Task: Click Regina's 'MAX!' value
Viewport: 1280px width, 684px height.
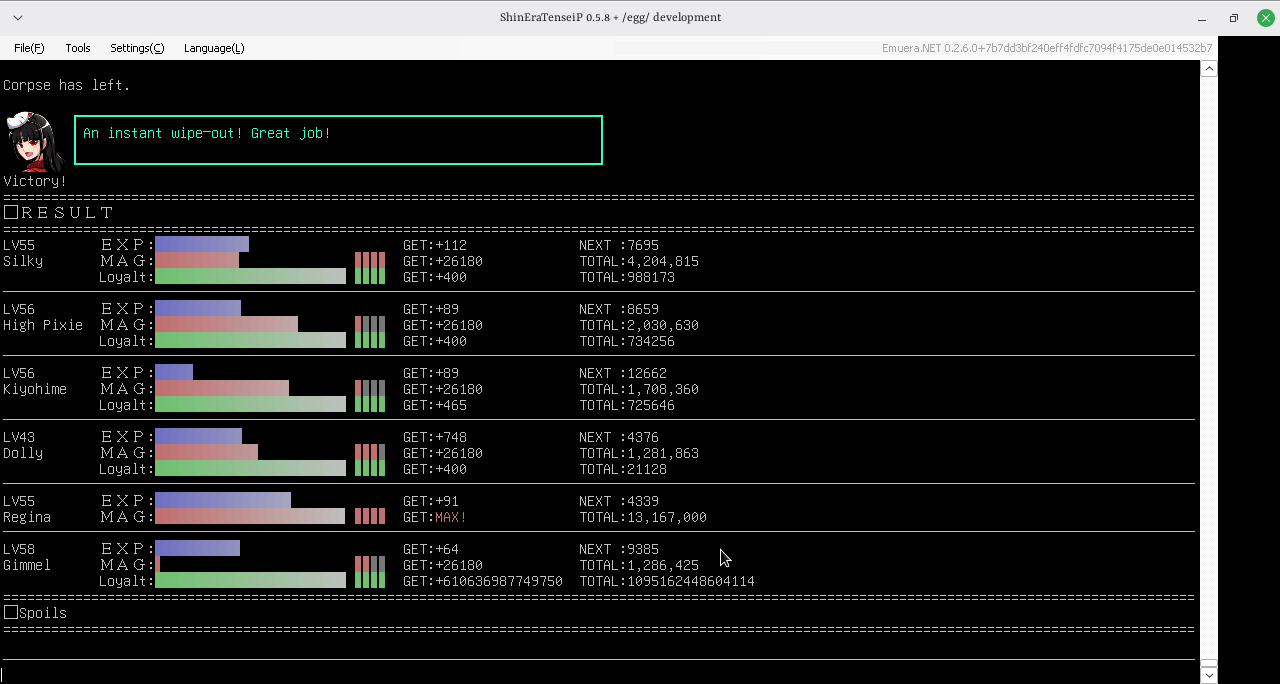Action: point(451,517)
